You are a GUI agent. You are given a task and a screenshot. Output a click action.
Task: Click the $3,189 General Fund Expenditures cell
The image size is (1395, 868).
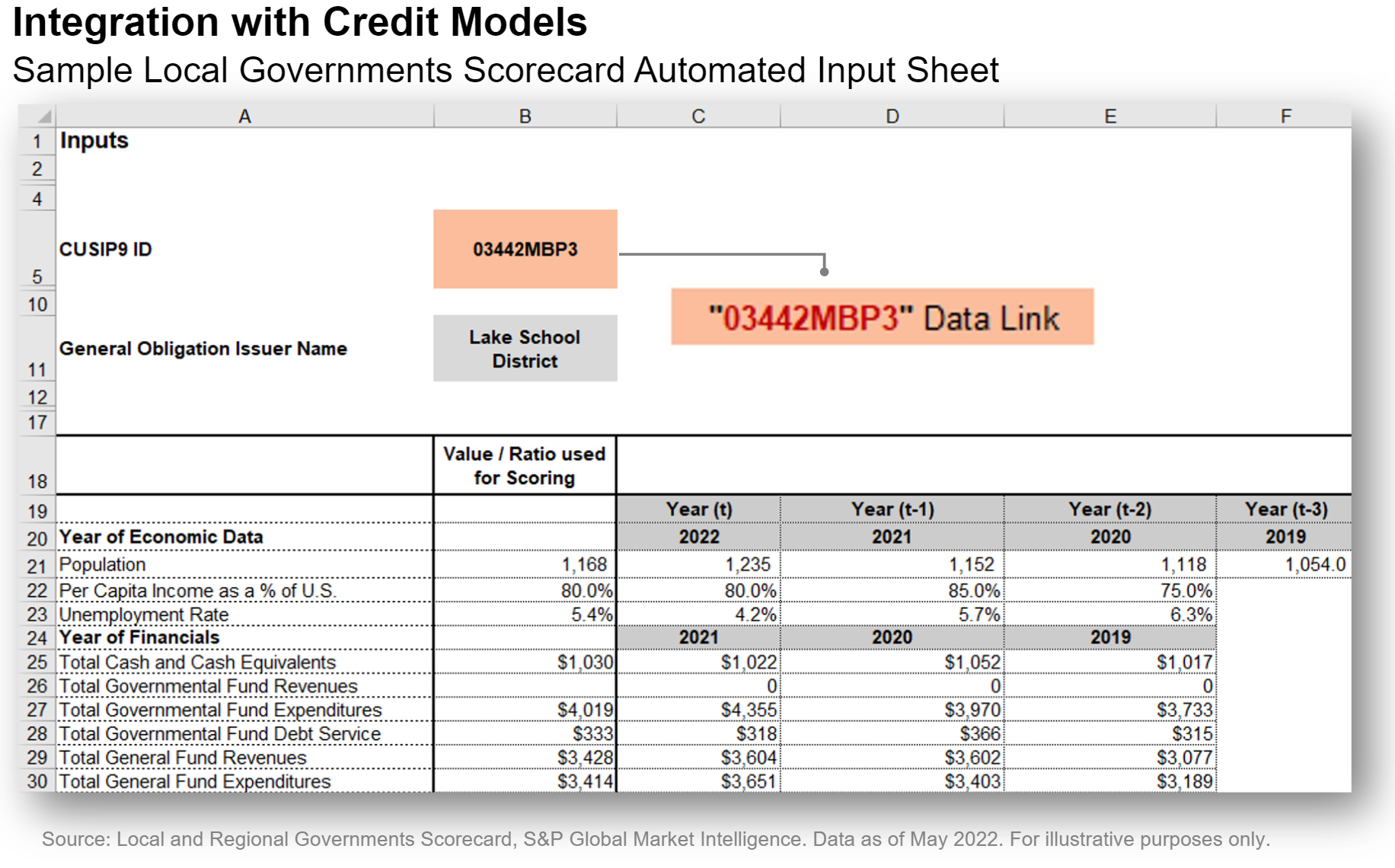(x=1183, y=782)
